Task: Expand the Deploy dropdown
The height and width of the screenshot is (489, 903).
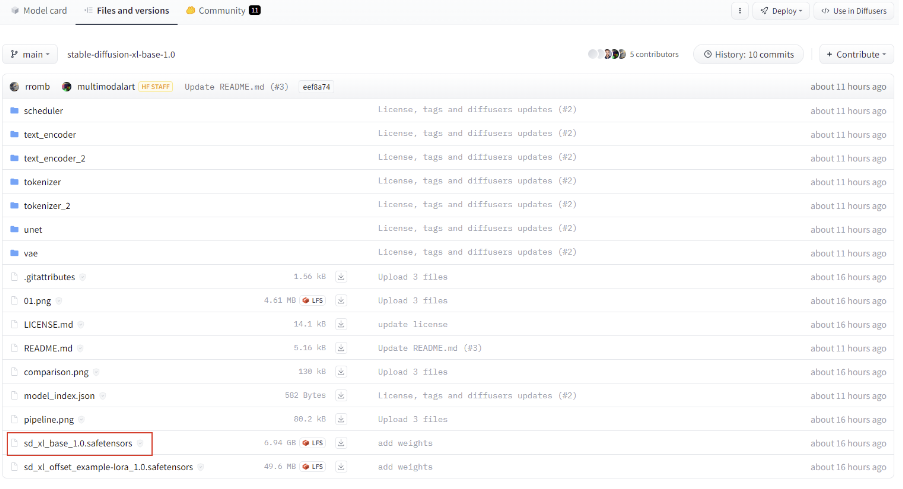Action: pyautogui.click(x=781, y=11)
